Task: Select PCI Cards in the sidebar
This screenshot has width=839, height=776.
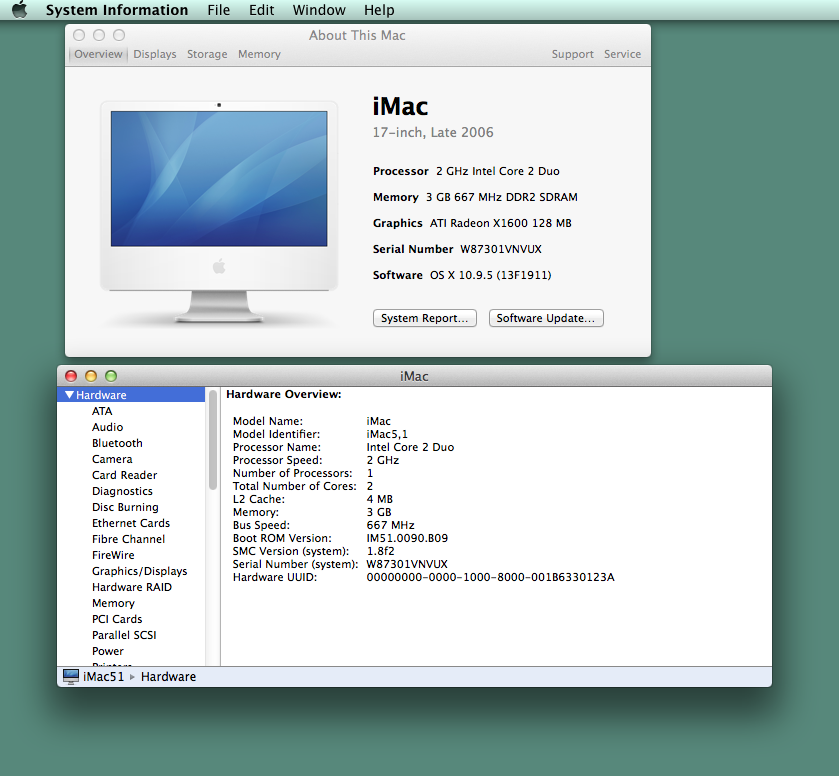Action: pyautogui.click(x=117, y=619)
